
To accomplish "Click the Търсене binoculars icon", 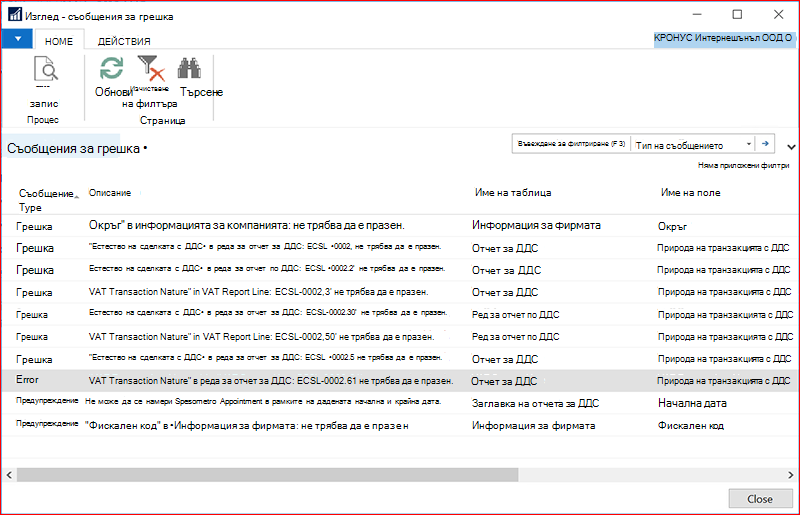I will coord(189,68).
